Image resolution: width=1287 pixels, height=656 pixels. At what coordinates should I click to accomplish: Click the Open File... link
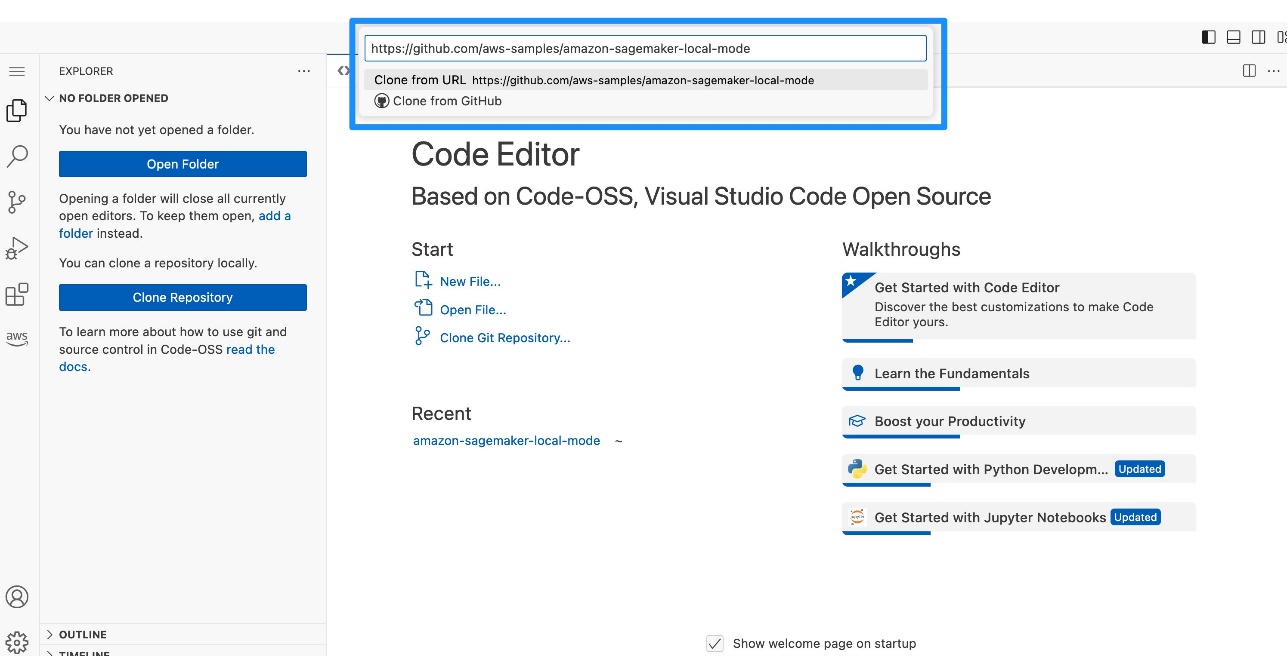point(473,310)
